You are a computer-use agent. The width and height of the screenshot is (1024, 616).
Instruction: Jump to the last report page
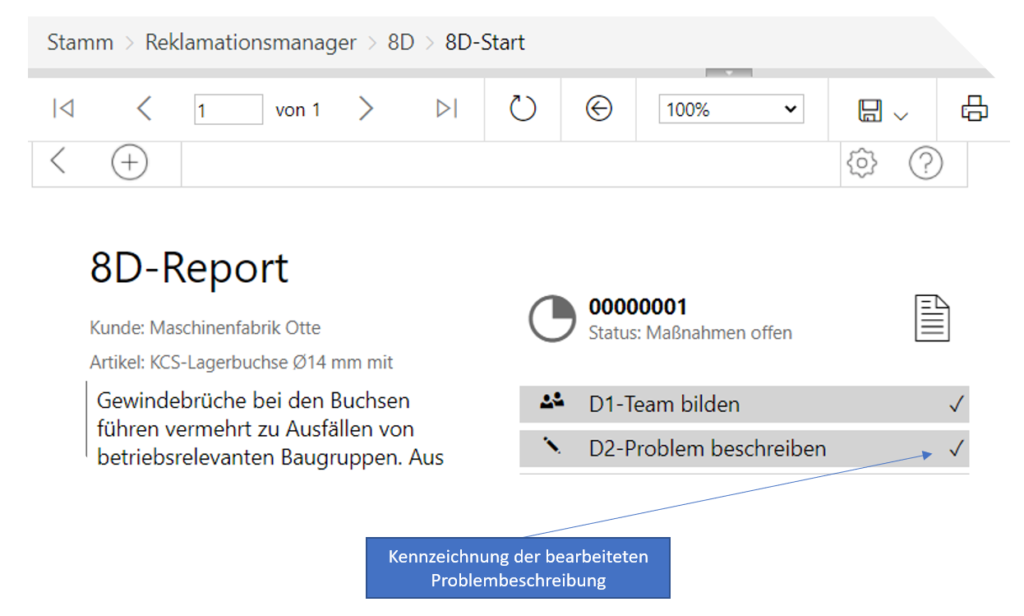click(447, 108)
